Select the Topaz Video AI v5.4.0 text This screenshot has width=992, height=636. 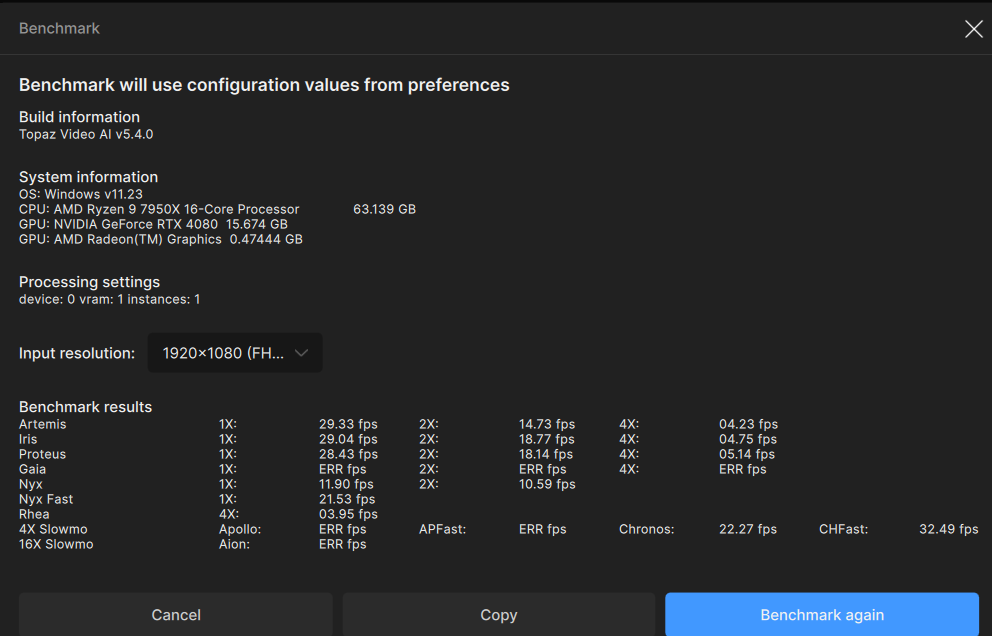86,134
